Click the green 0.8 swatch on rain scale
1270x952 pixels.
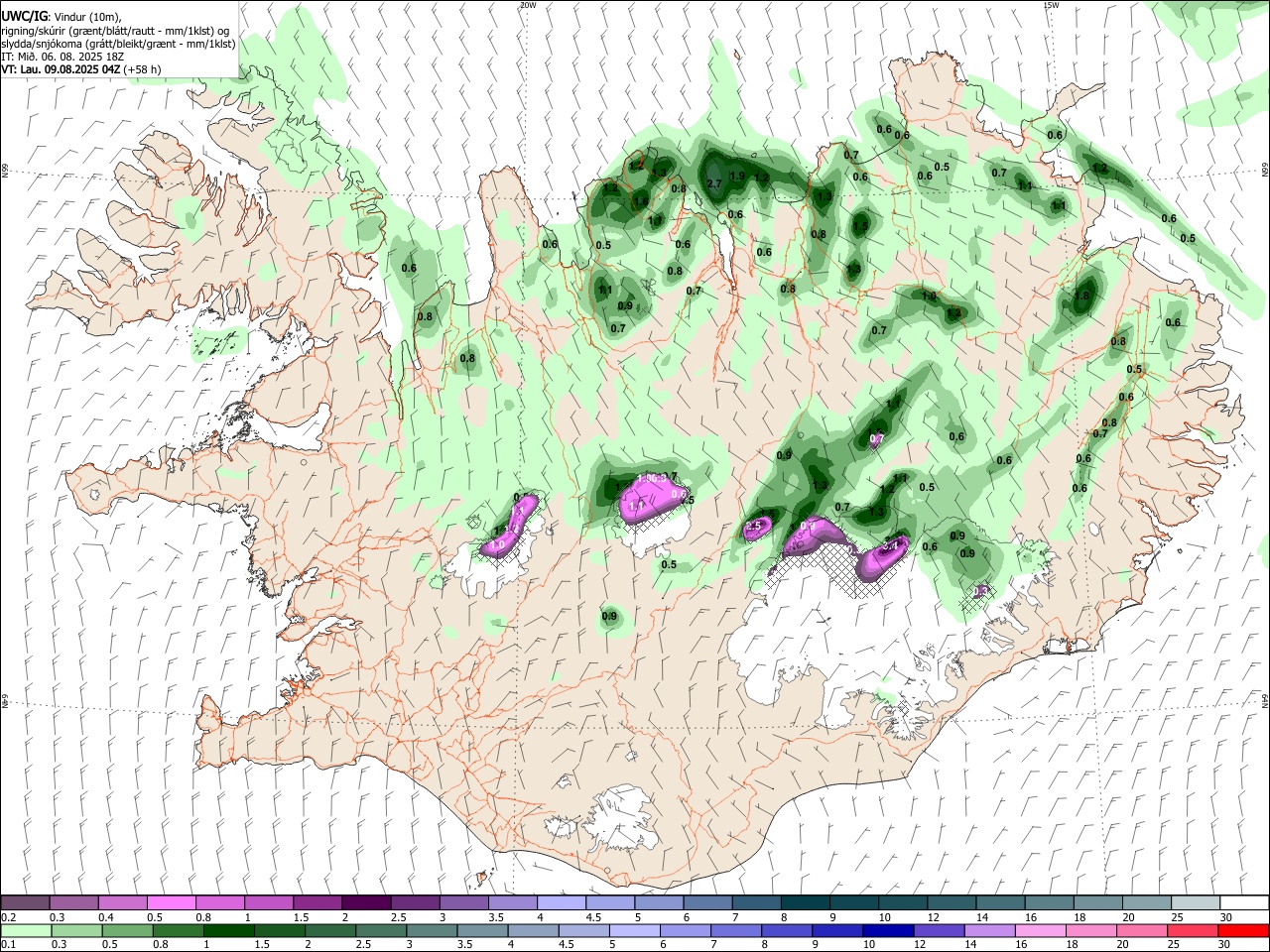(x=177, y=930)
